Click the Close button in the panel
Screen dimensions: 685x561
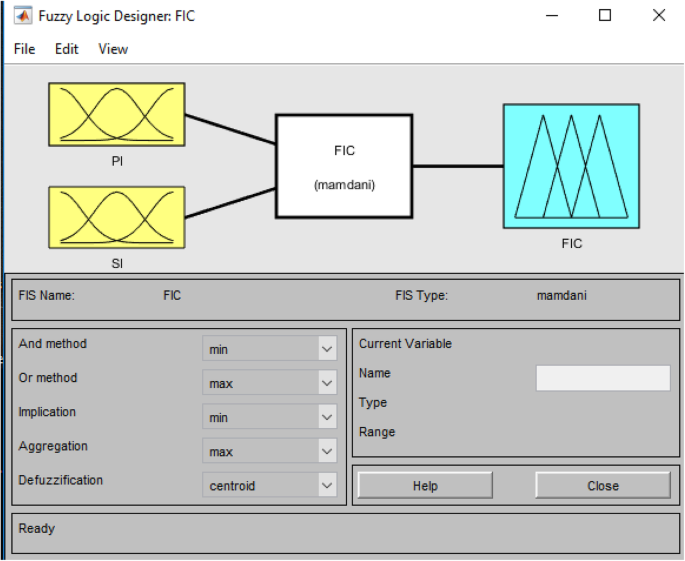pos(603,485)
